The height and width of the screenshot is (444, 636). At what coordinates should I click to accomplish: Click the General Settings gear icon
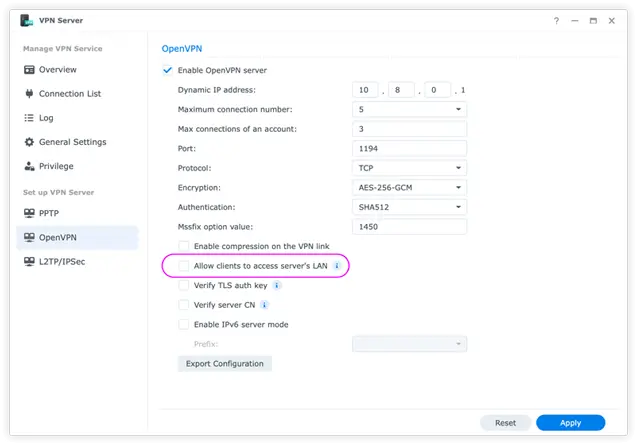pos(29,142)
